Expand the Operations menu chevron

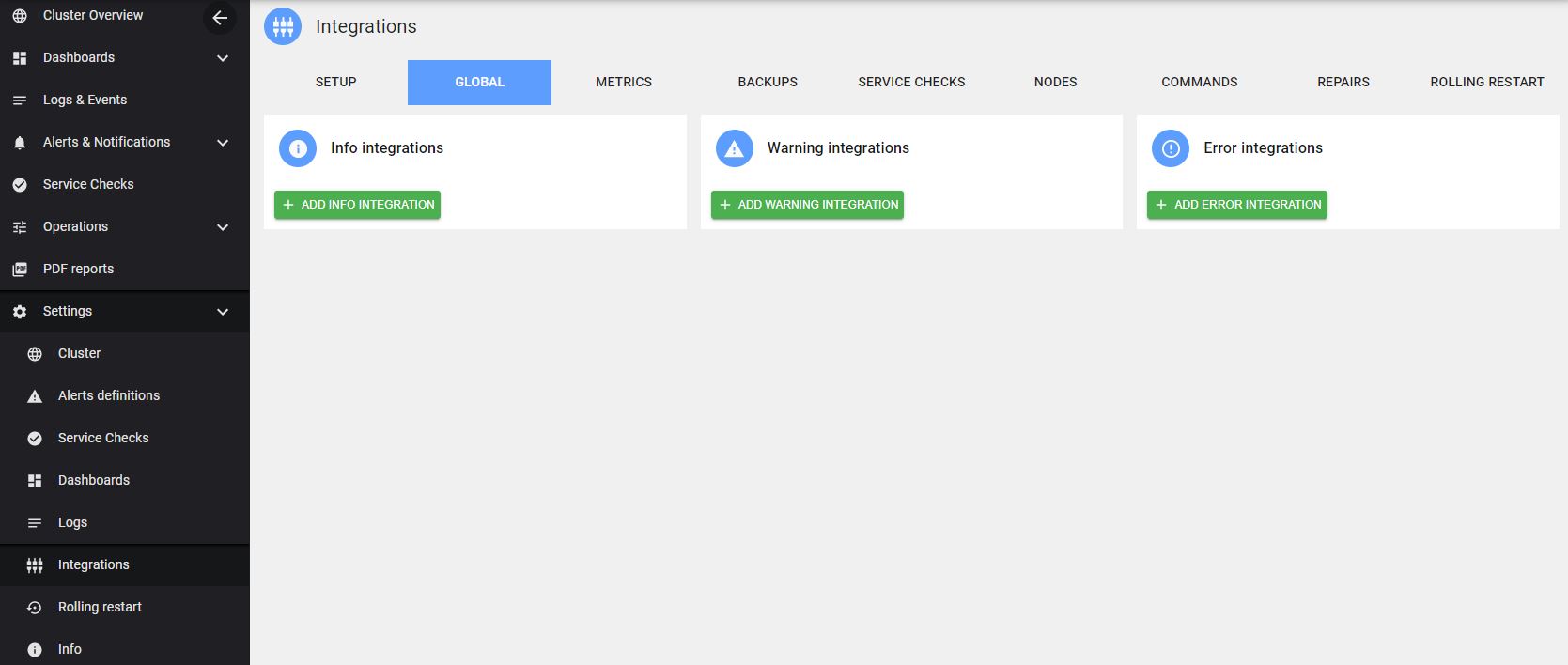(x=223, y=227)
